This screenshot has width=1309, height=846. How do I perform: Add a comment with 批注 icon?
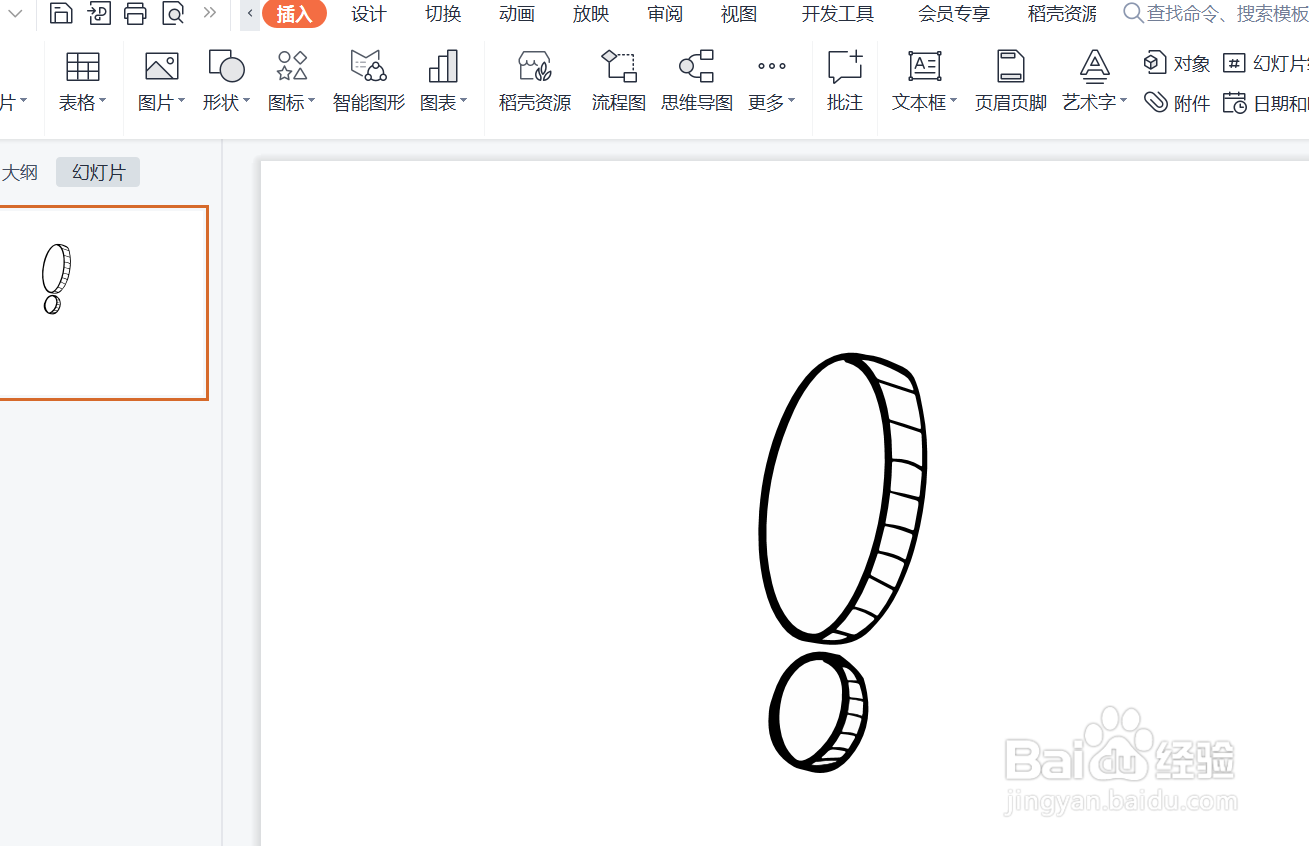point(845,67)
